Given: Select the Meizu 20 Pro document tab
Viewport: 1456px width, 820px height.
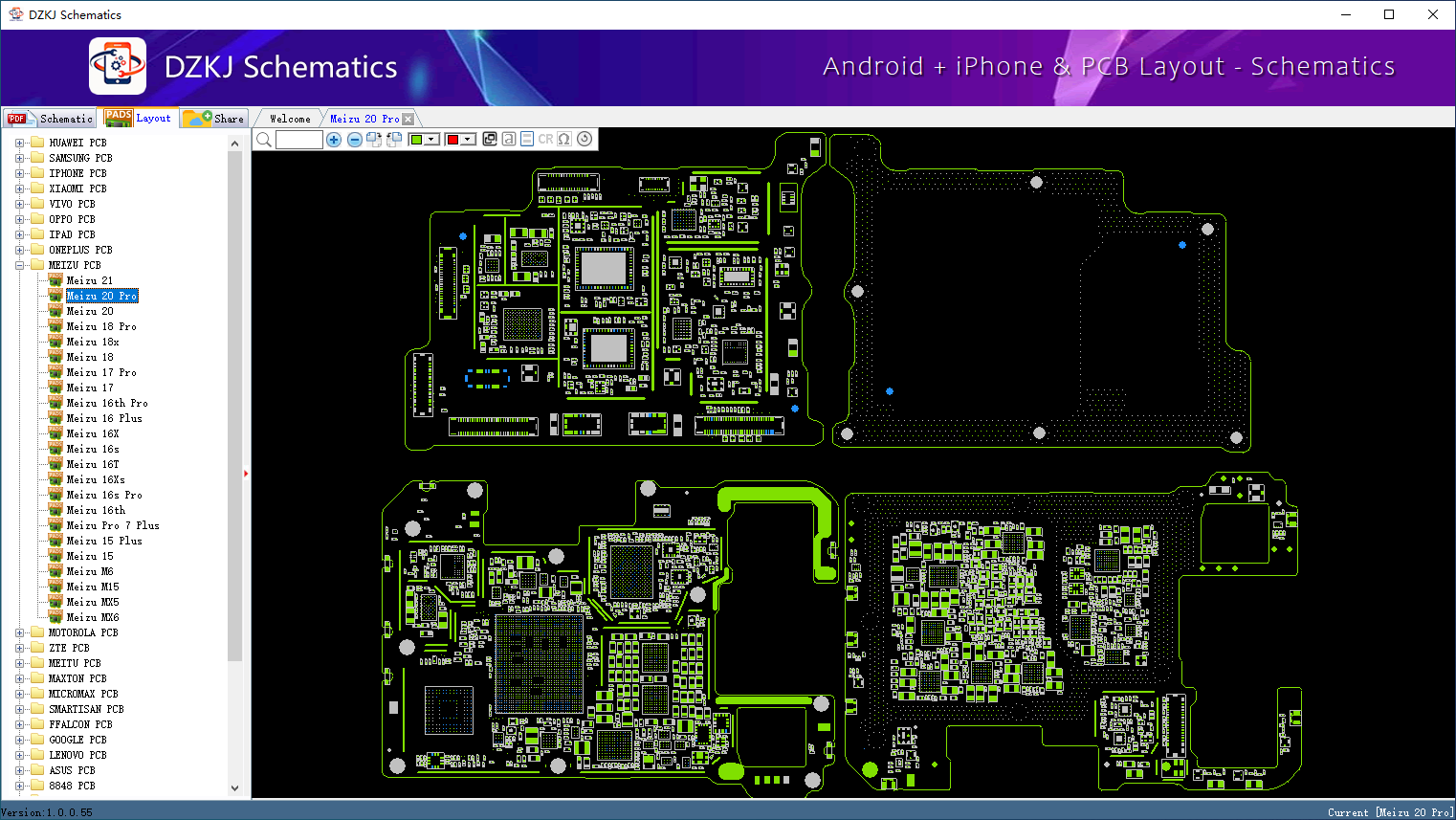Looking at the screenshot, I should click(x=364, y=119).
